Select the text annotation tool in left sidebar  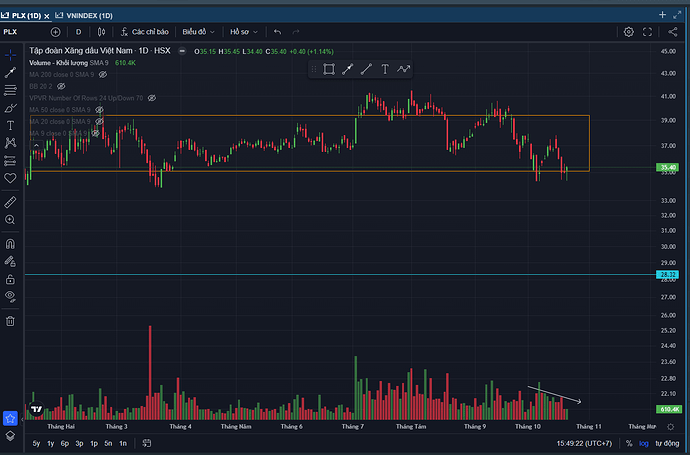pyautogui.click(x=10, y=124)
